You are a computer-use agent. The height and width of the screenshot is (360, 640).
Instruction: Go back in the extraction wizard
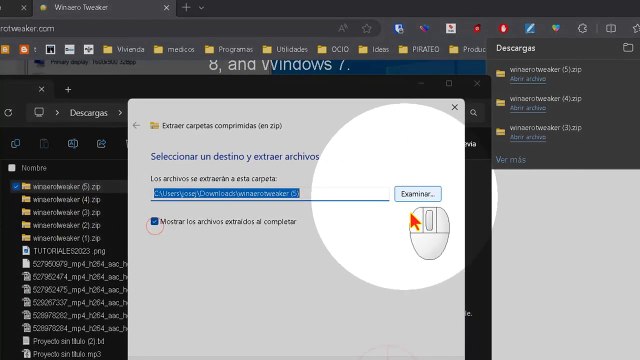pyautogui.click(x=136, y=126)
